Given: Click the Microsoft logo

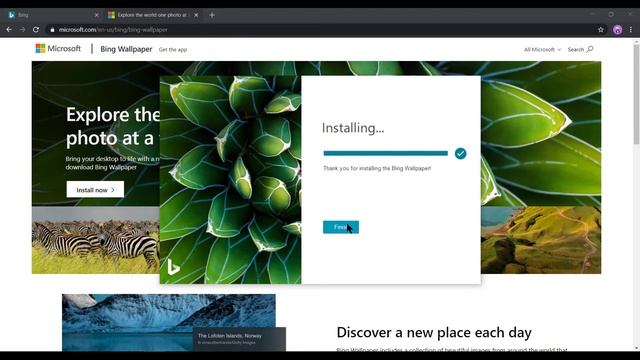Looking at the screenshot, I should pos(58,49).
